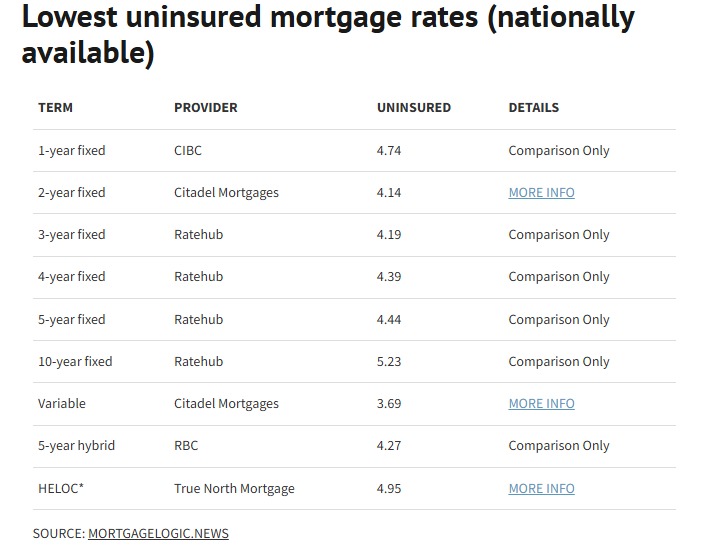
Task: Select the RBC provider cell
Action: tap(187, 445)
